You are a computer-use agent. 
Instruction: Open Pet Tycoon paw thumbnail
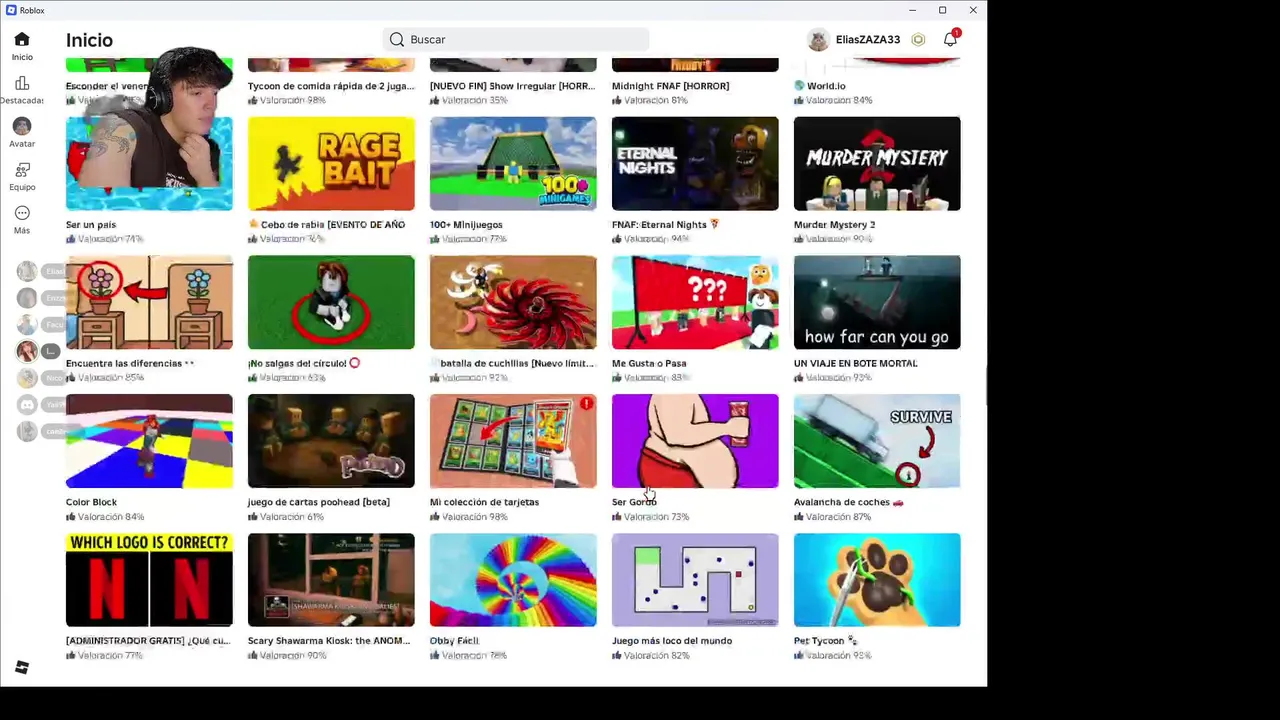[877, 580]
